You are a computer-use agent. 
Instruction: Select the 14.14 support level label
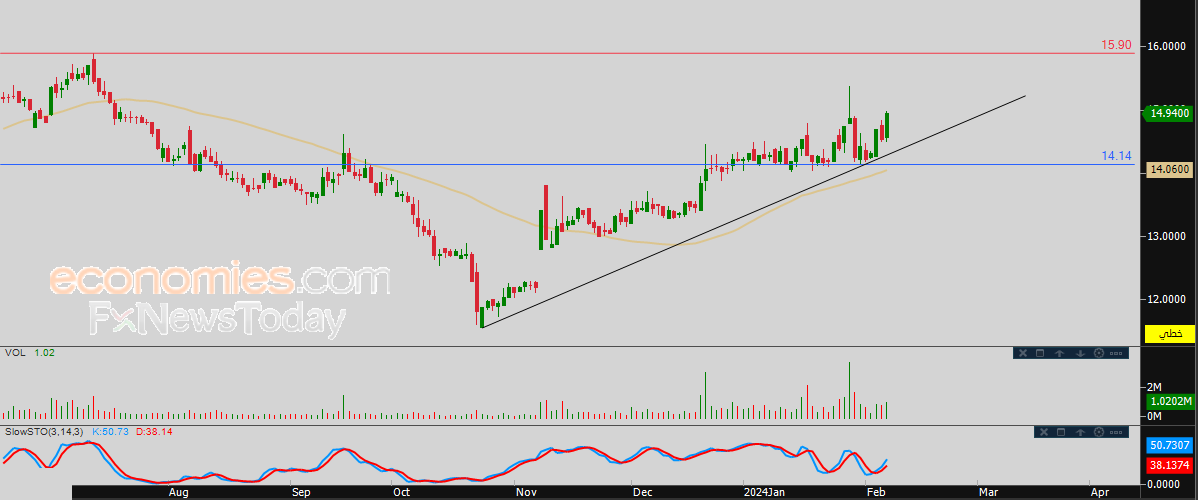1116,156
